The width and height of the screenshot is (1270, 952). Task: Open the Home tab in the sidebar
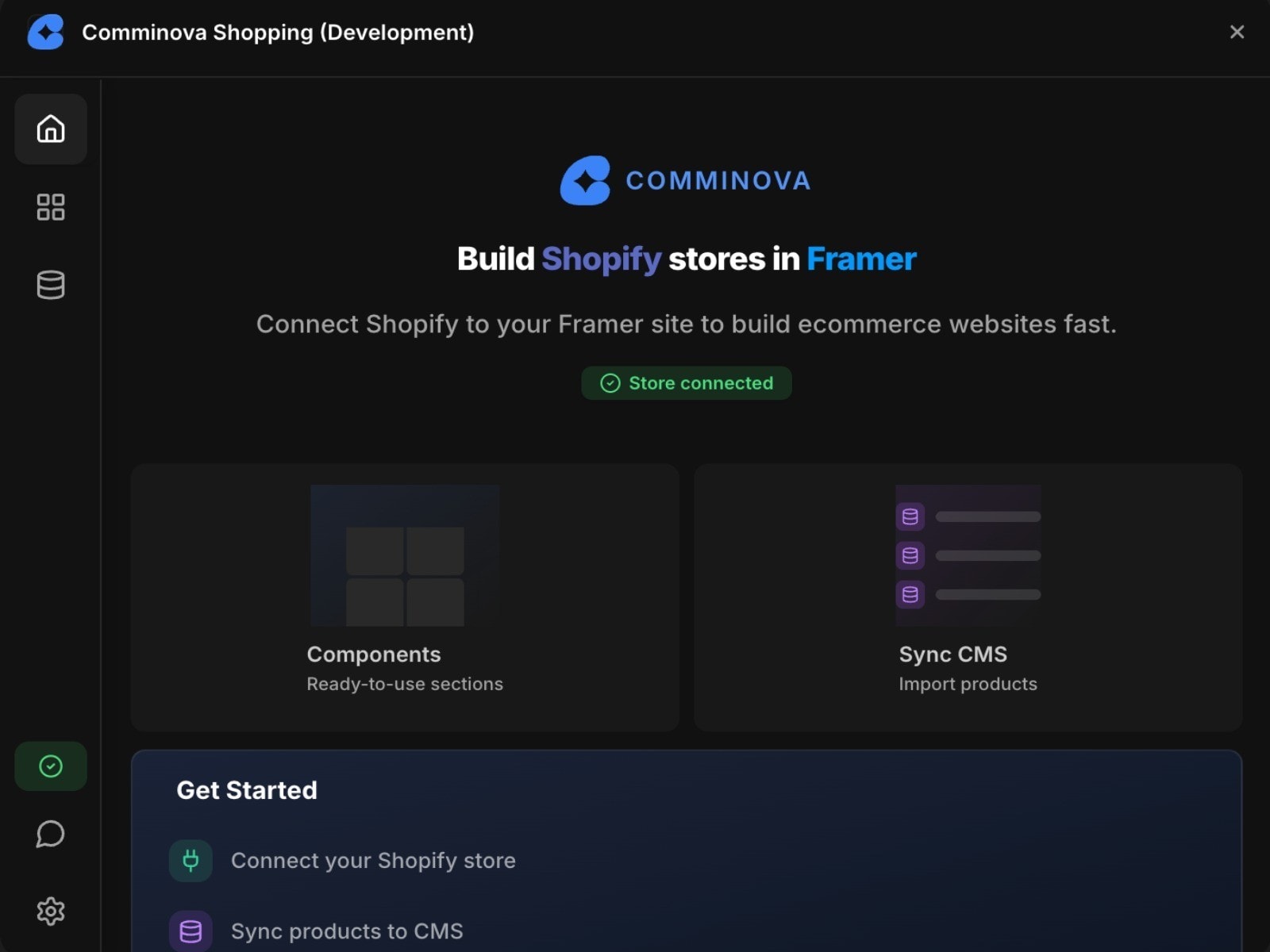tap(51, 129)
